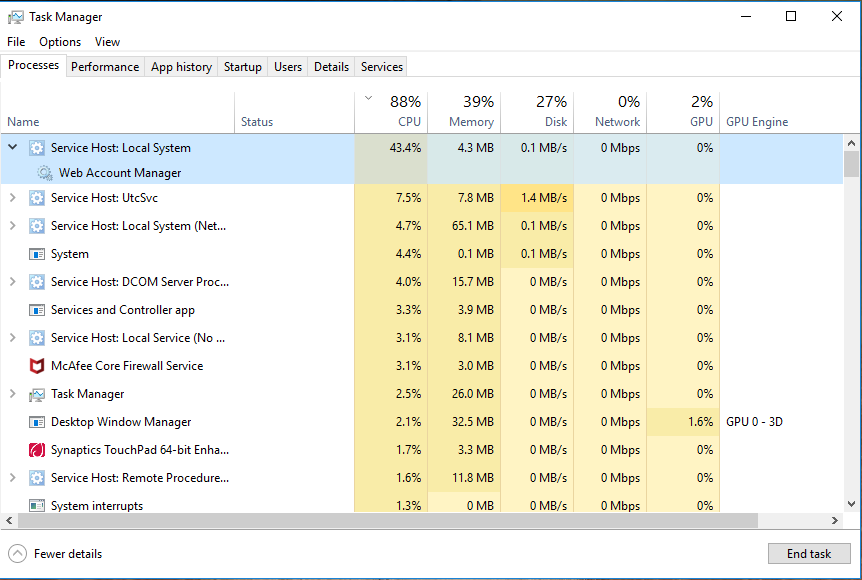Click the System process icon
Viewport: 862px width, 580px height.
(x=37, y=254)
